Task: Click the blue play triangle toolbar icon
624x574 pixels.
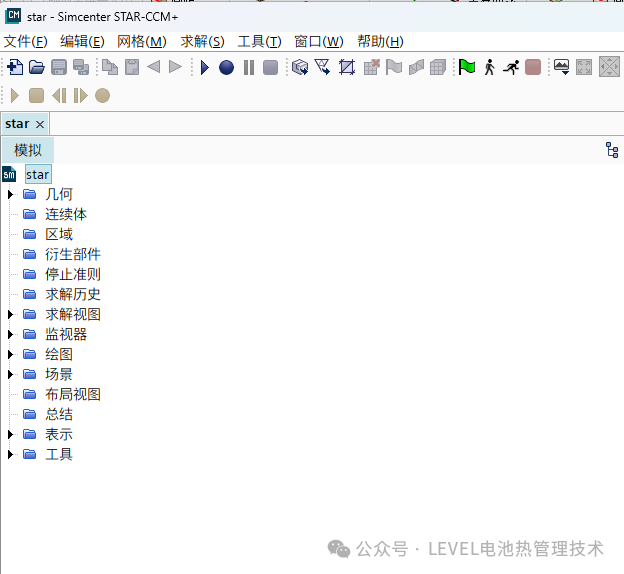Action: coord(205,67)
